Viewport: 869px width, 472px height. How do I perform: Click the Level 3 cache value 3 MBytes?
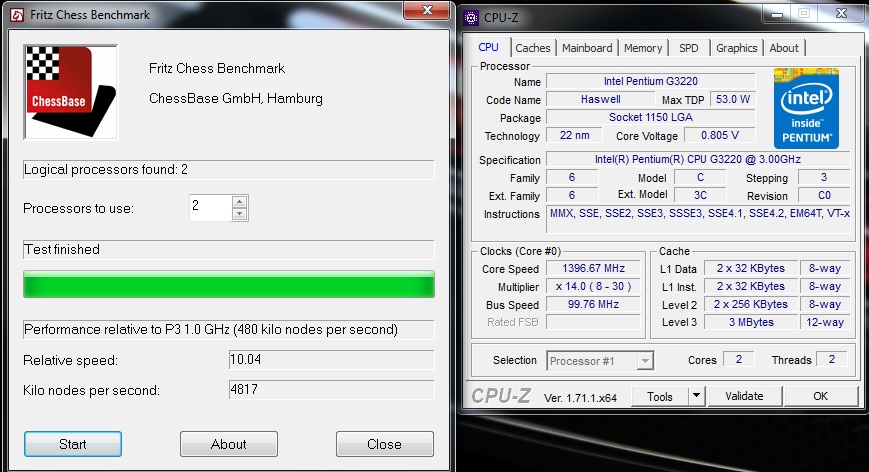tap(751, 322)
